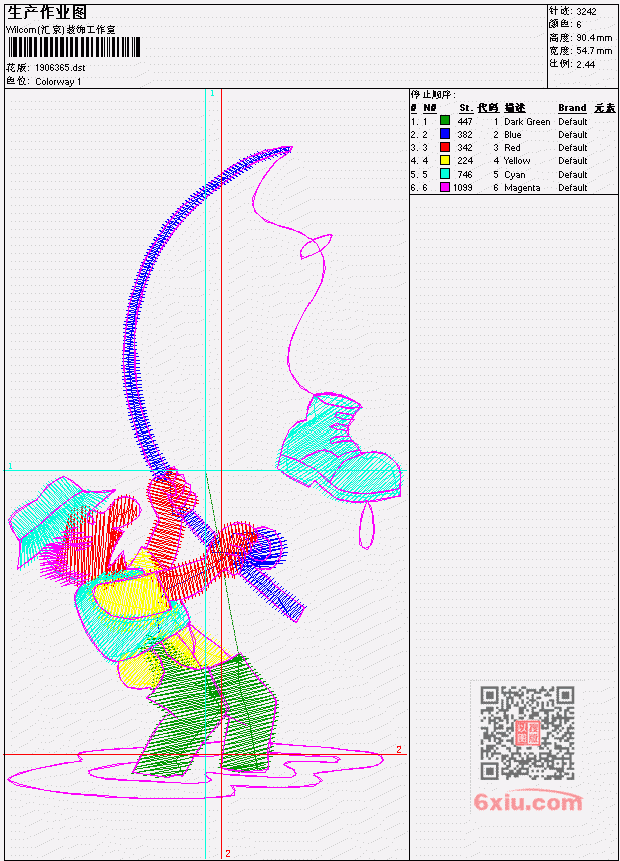Select the stitch count 224
The image size is (620, 861).
(465, 161)
